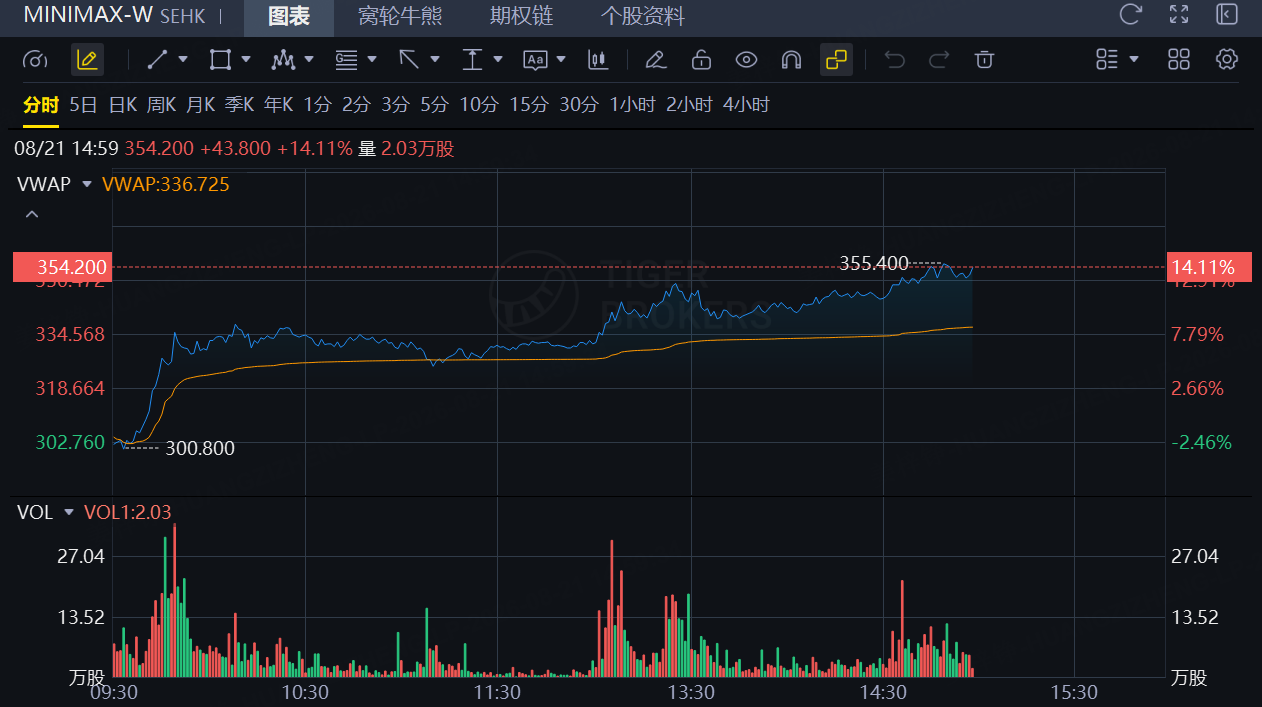Collapse the side panel icon
1262x707 pixels.
tap(1227, 14)
